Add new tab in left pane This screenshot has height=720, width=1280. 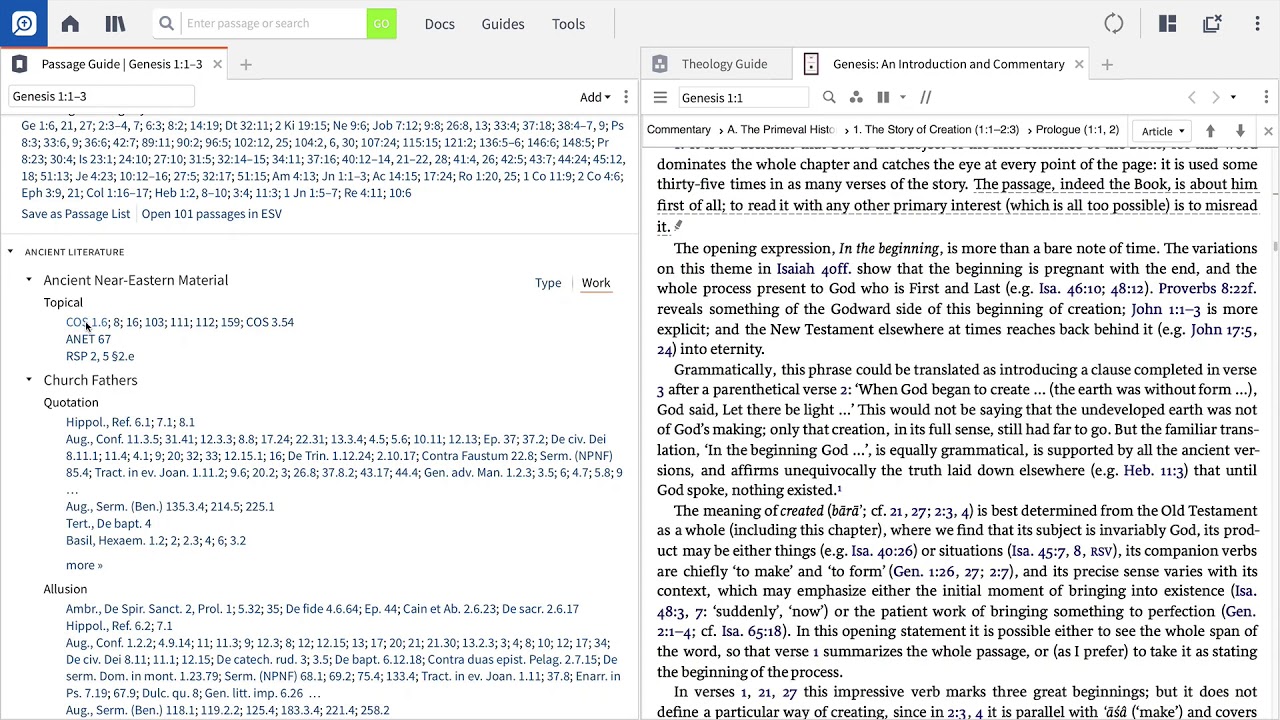point(245,64)
